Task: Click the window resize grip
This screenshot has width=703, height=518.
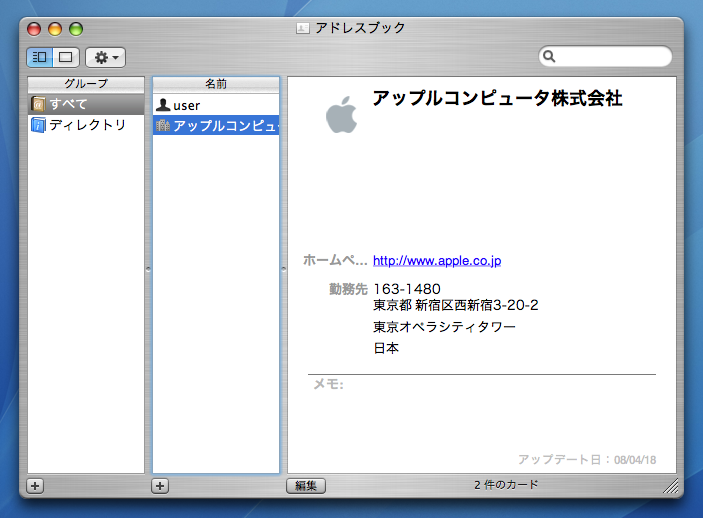Action: click(x=671, y=486)
